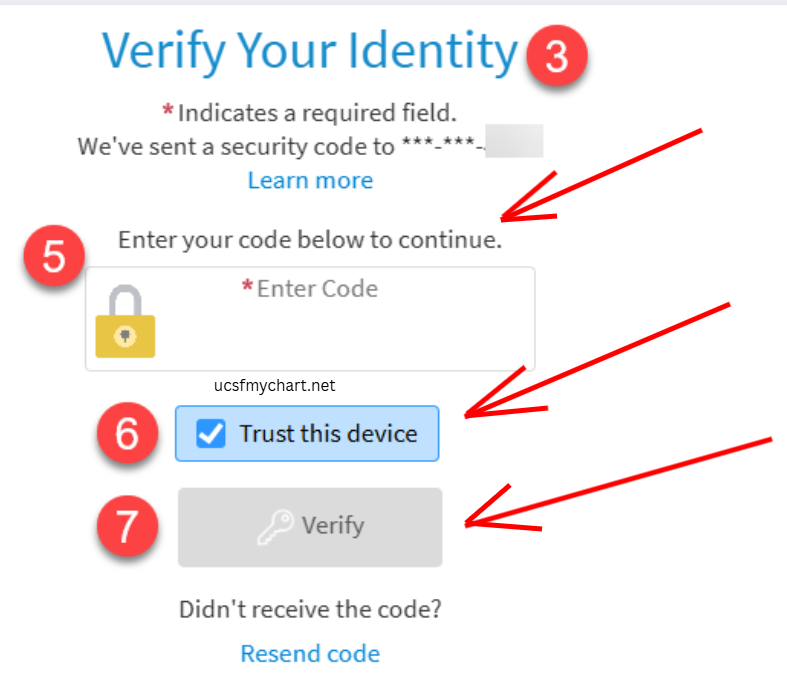787x688 pixels.
Task: Click the Resend code link
Action: (310, 653)
